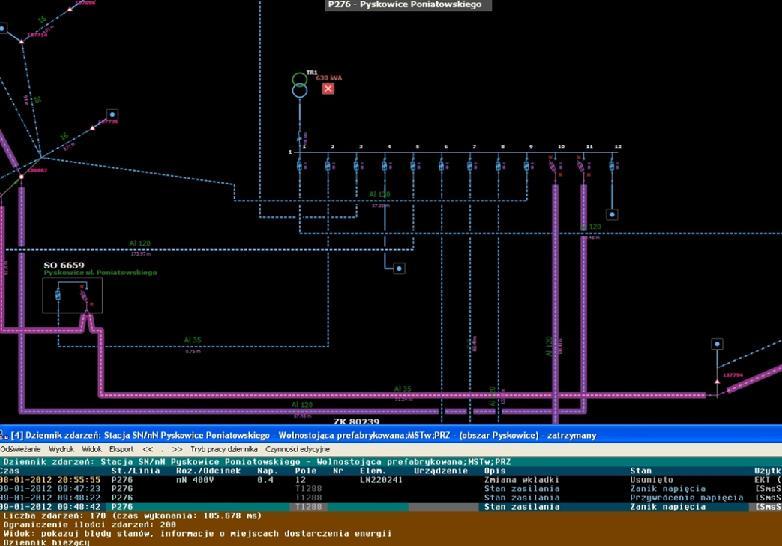782x546 pixels.
Task: Click the Pole column header
Action: click(x=305, y=471)
